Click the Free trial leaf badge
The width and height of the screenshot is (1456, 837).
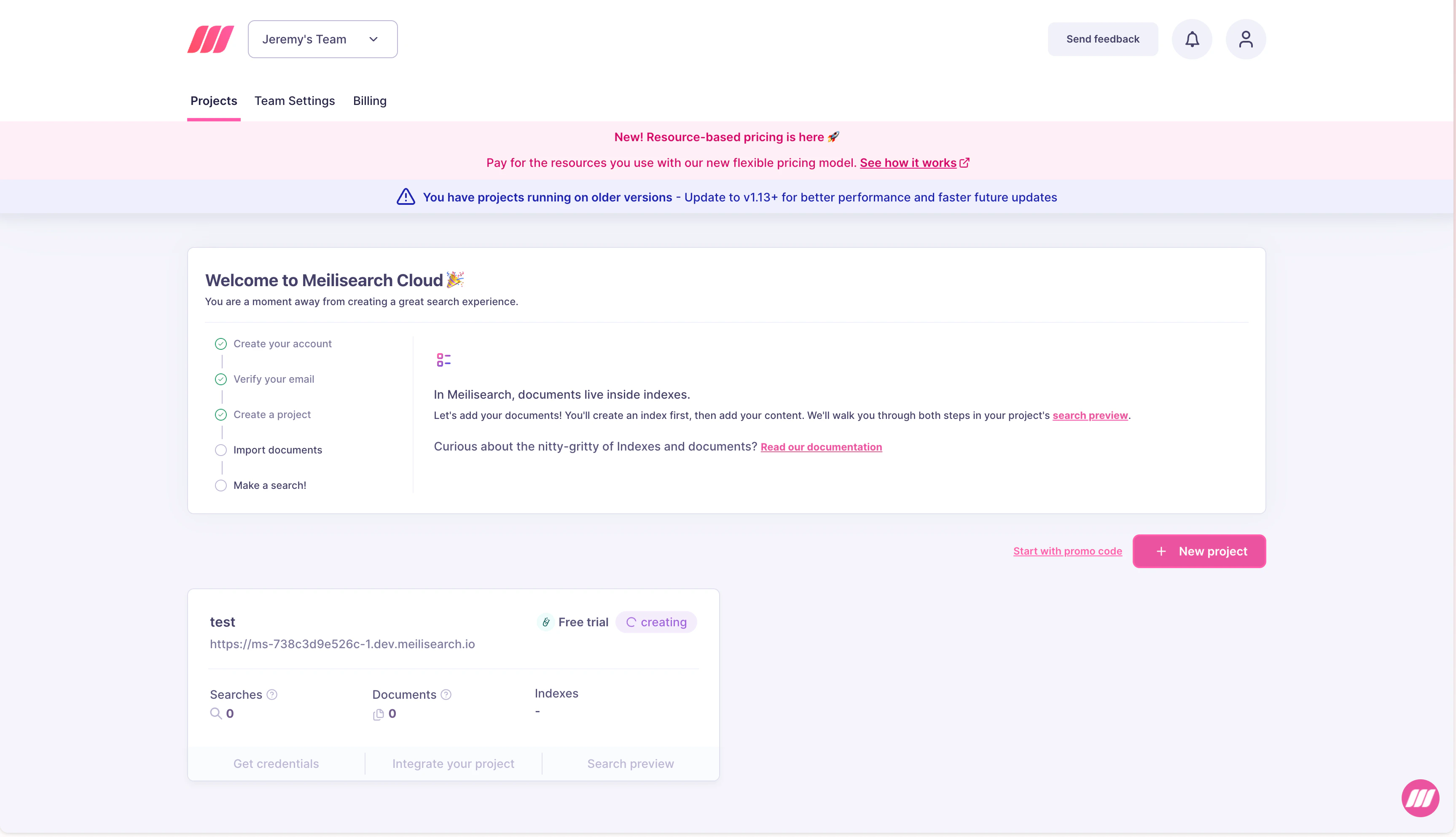545,622
